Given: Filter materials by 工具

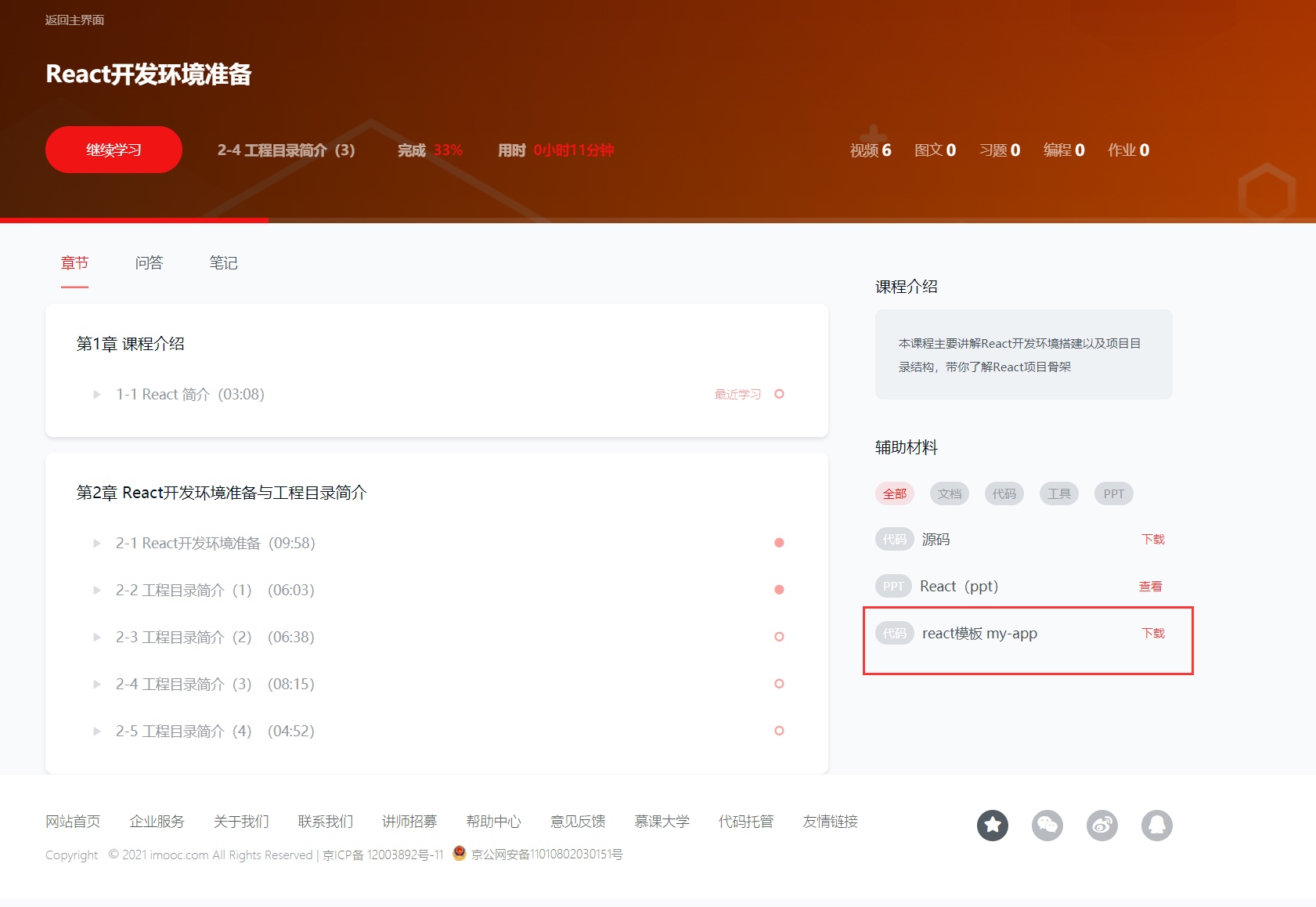Looking at the screenshot, I should pos(1059,493).
